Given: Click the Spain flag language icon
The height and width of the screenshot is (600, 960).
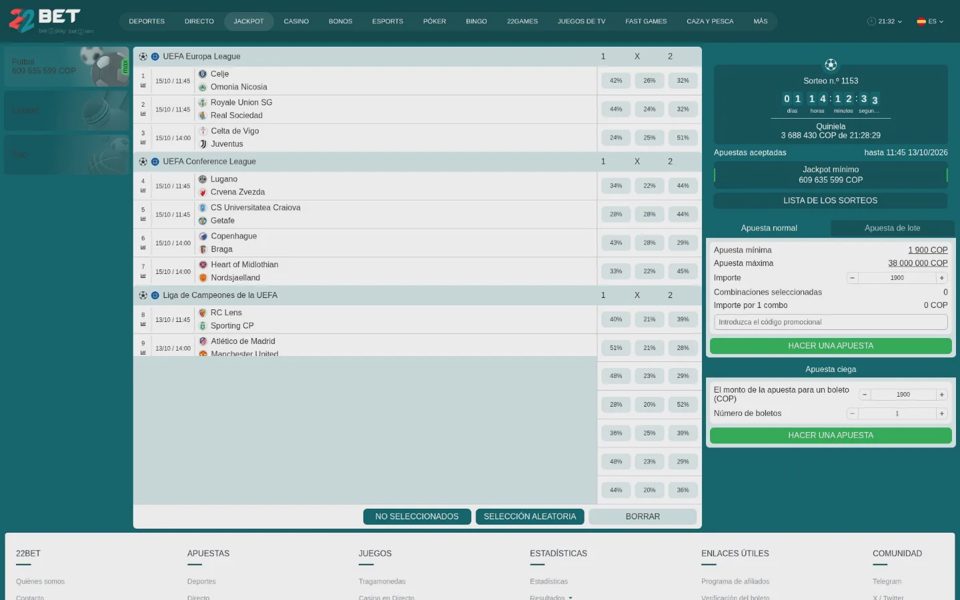Looking at the screenshot, I should click(921, 21).
